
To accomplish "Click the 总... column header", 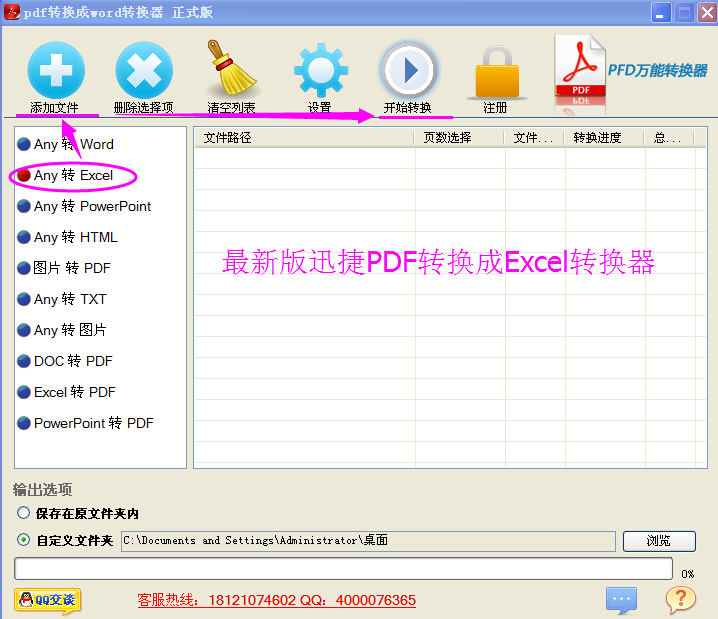I will coord(669,138).
